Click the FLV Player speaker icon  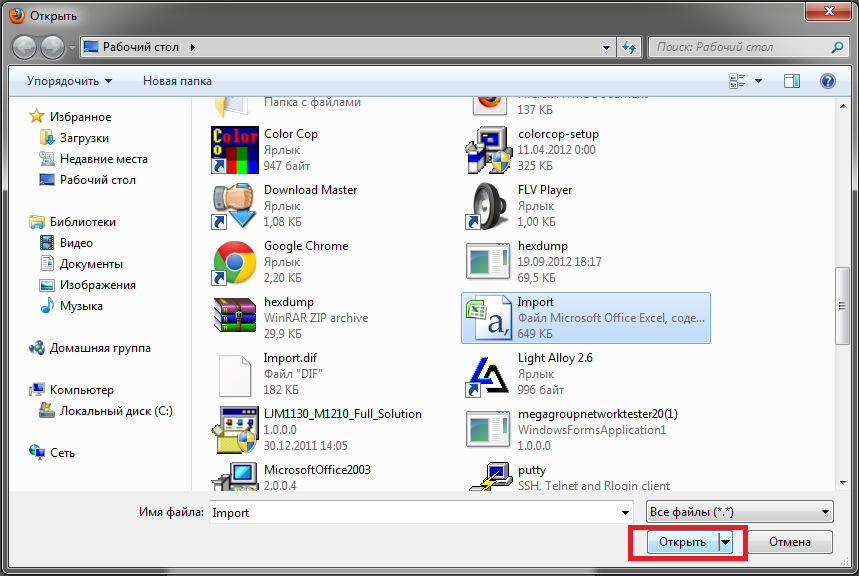pyautogui.click(x=489, y=205)
